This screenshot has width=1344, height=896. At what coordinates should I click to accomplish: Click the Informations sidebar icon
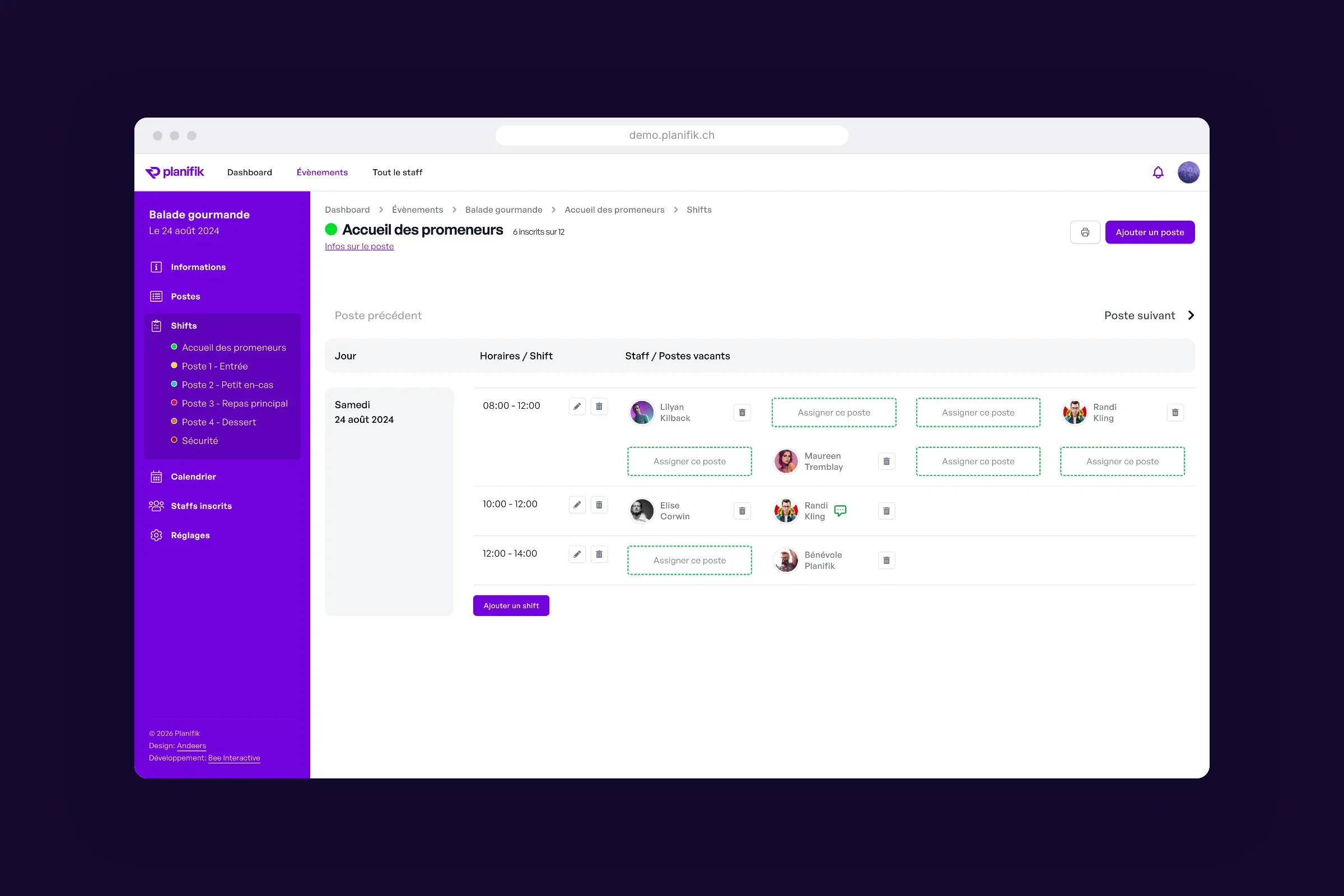156,267
